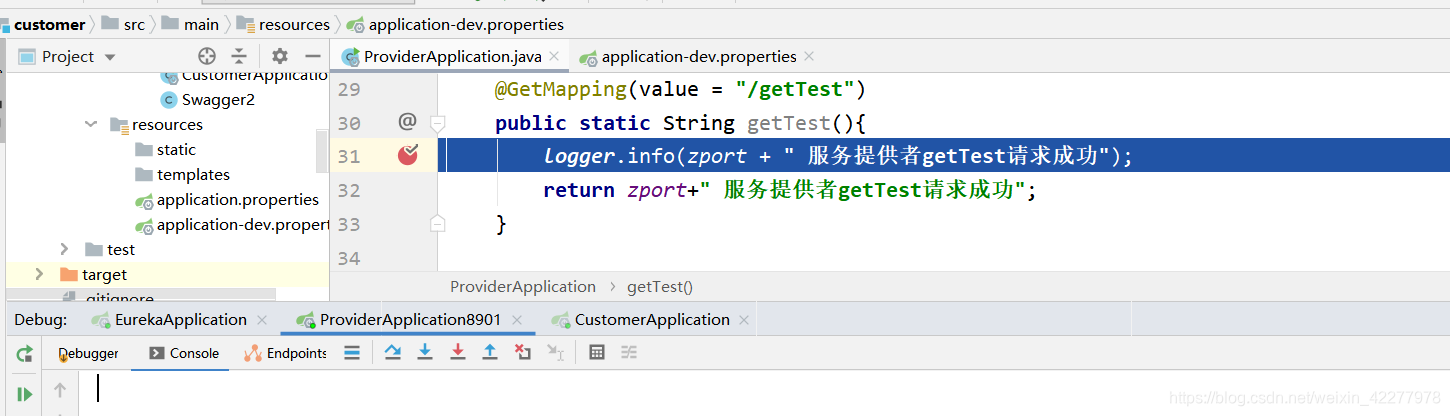Click the Collapse All icon in Project panel
Screen dimensions: 1450x416
(x=239, y=56)
